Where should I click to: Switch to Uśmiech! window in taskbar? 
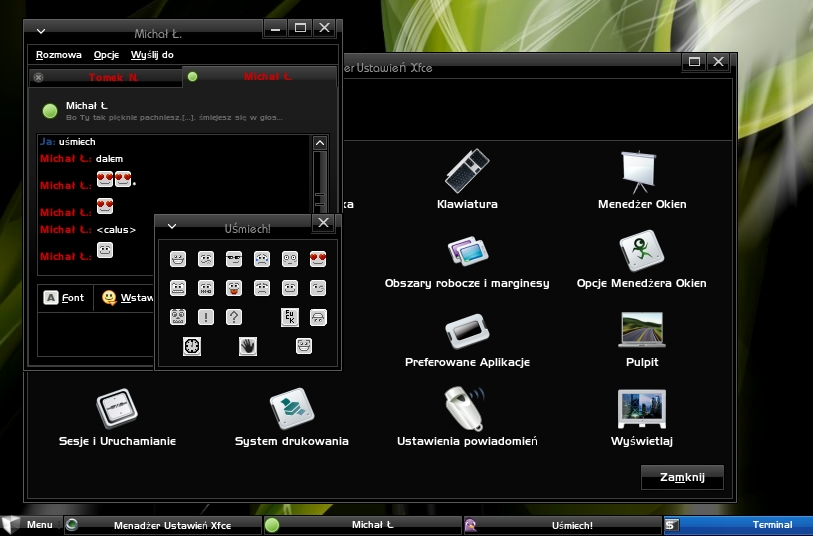click(x=563, y=525)
